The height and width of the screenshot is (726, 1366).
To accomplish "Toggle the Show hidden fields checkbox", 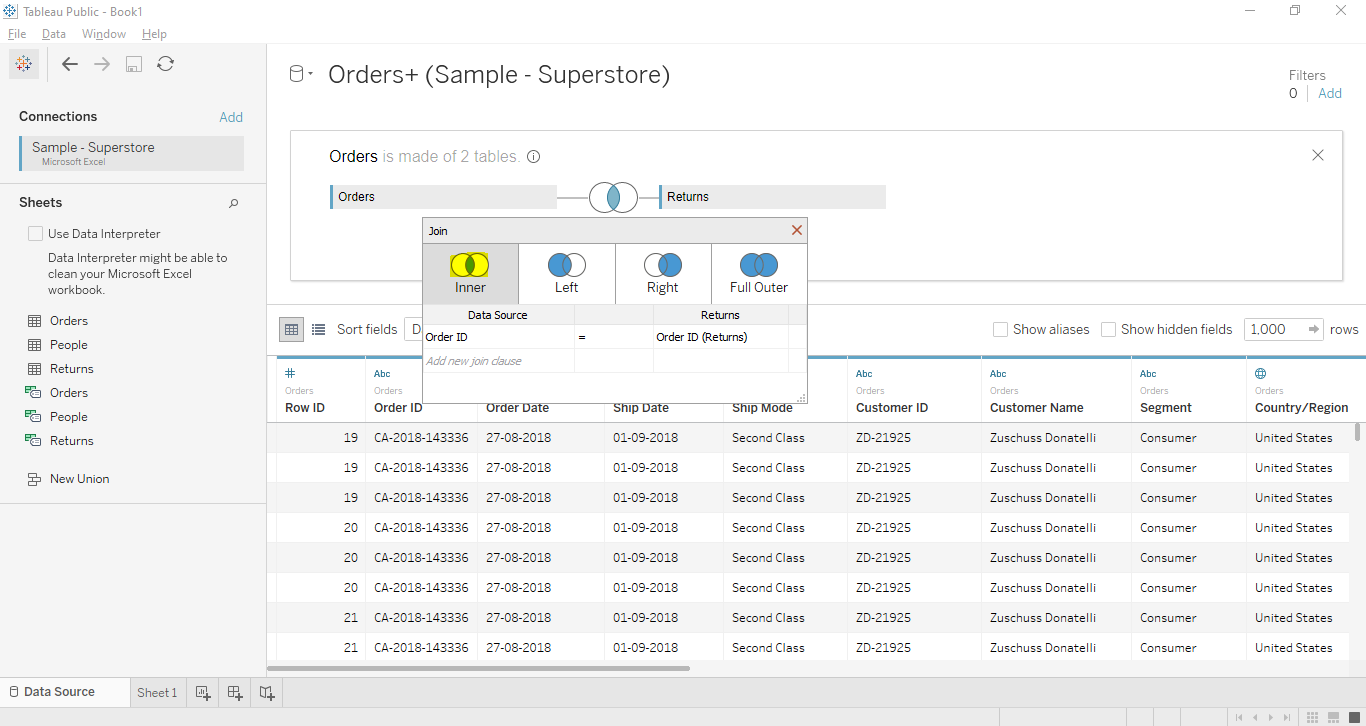I will point(1108,329).
